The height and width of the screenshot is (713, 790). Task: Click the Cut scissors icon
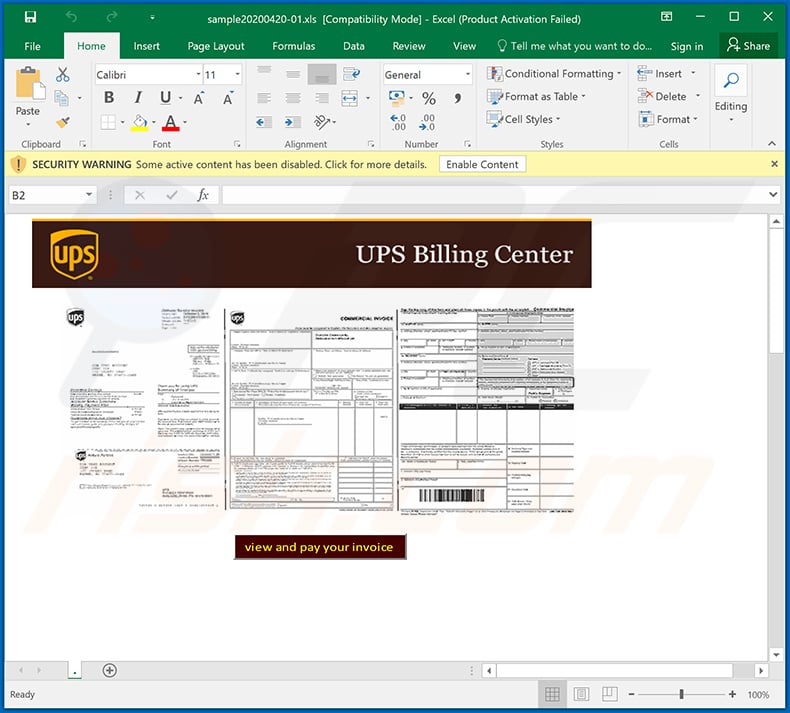point(62,75)
